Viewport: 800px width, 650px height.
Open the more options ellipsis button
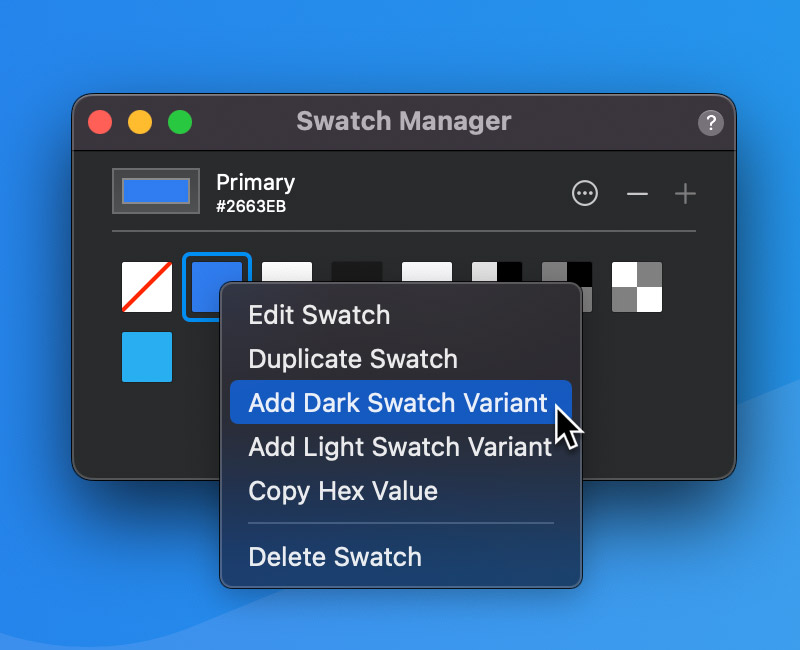585,193
